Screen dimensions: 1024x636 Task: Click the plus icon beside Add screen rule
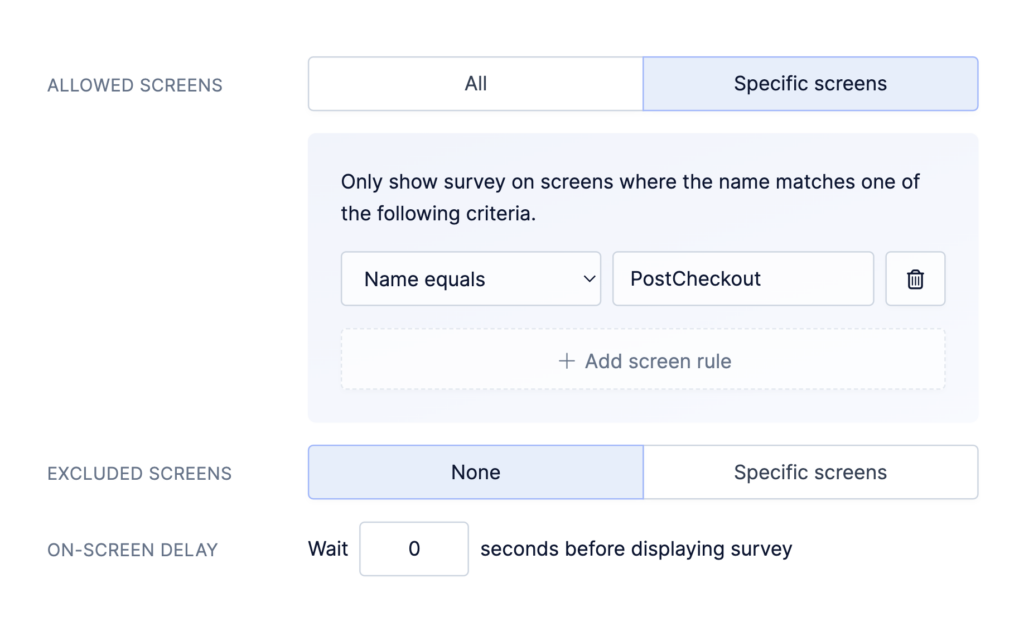(566, 361)
